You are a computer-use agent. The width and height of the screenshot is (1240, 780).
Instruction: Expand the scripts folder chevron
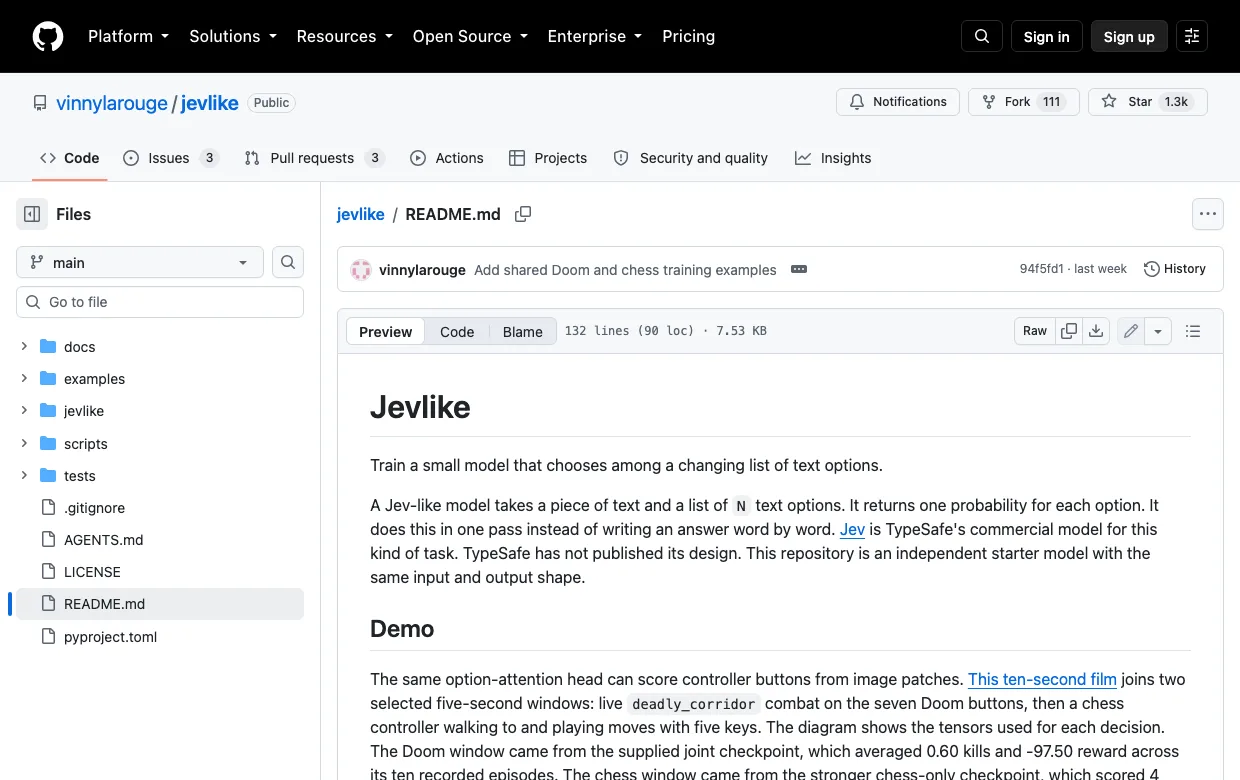pos(24,444)
